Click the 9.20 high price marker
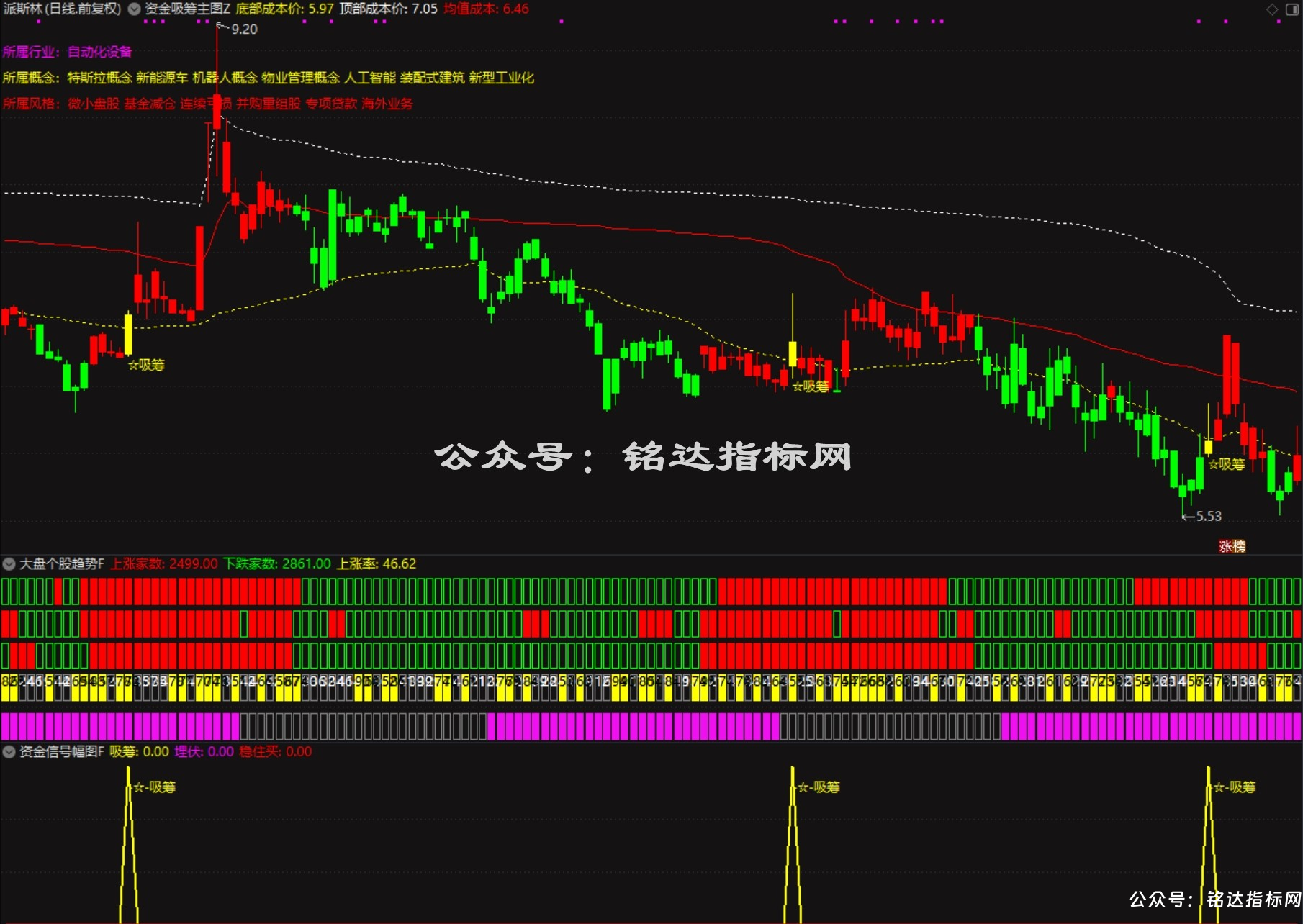1303x924 pixels. pos(244,30)
